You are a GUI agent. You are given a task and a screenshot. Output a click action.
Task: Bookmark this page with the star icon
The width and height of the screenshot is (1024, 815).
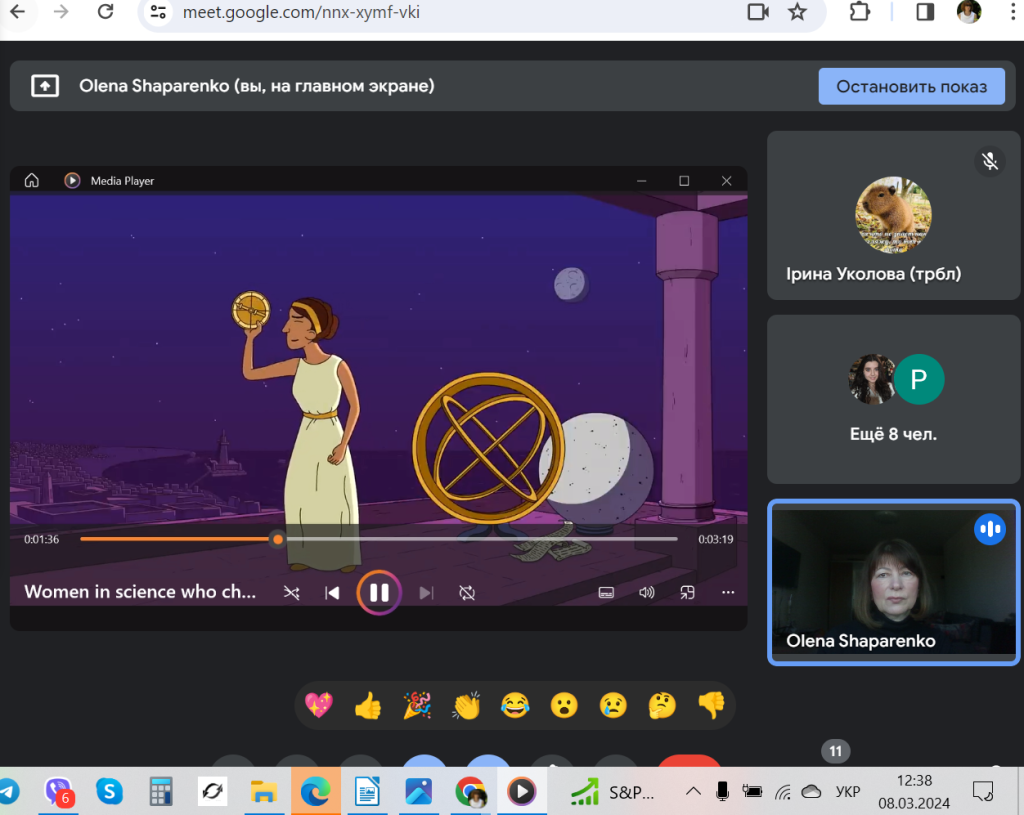coord(797,12)
